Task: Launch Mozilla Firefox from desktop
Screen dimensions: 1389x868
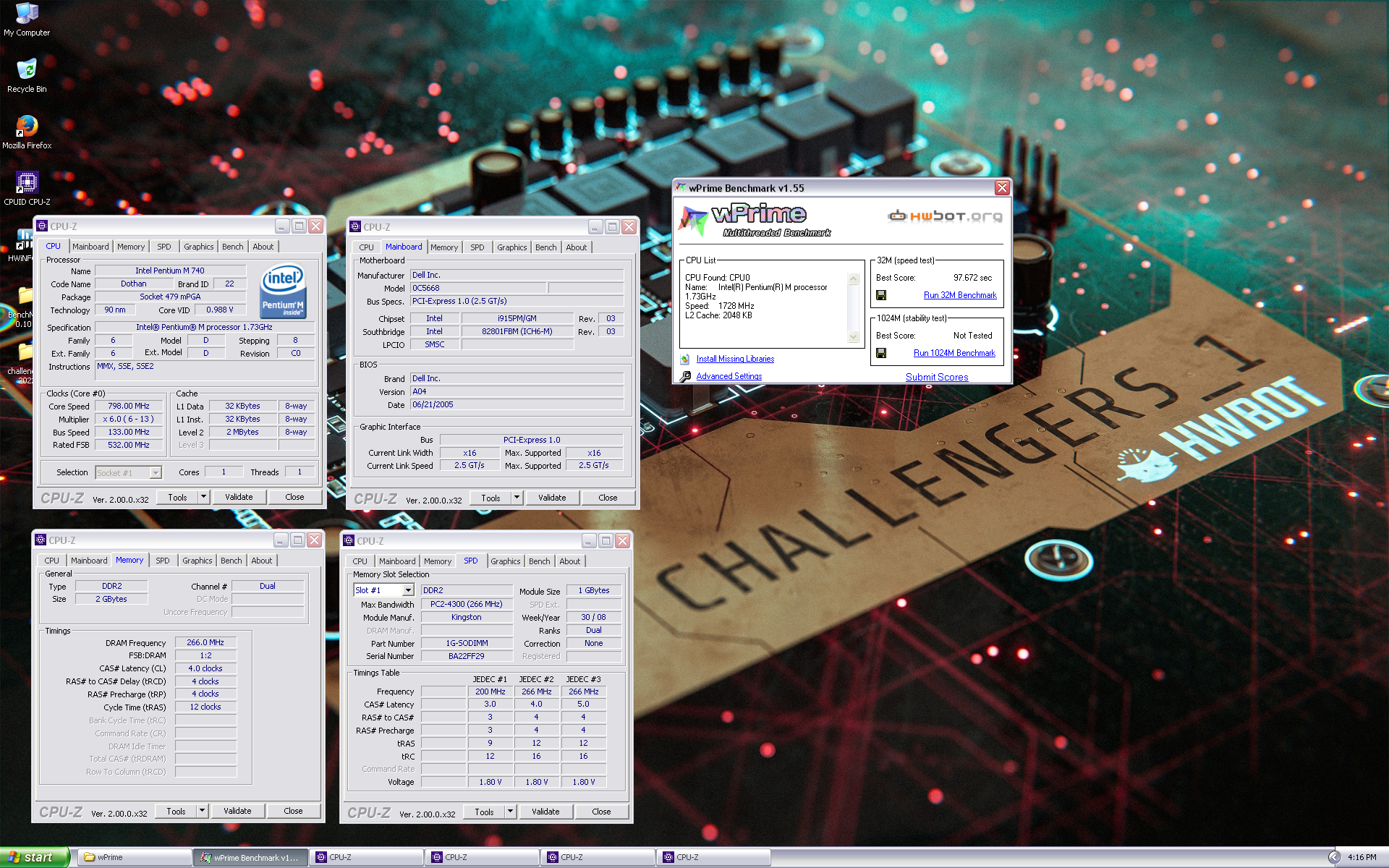Action: point(27,132)
